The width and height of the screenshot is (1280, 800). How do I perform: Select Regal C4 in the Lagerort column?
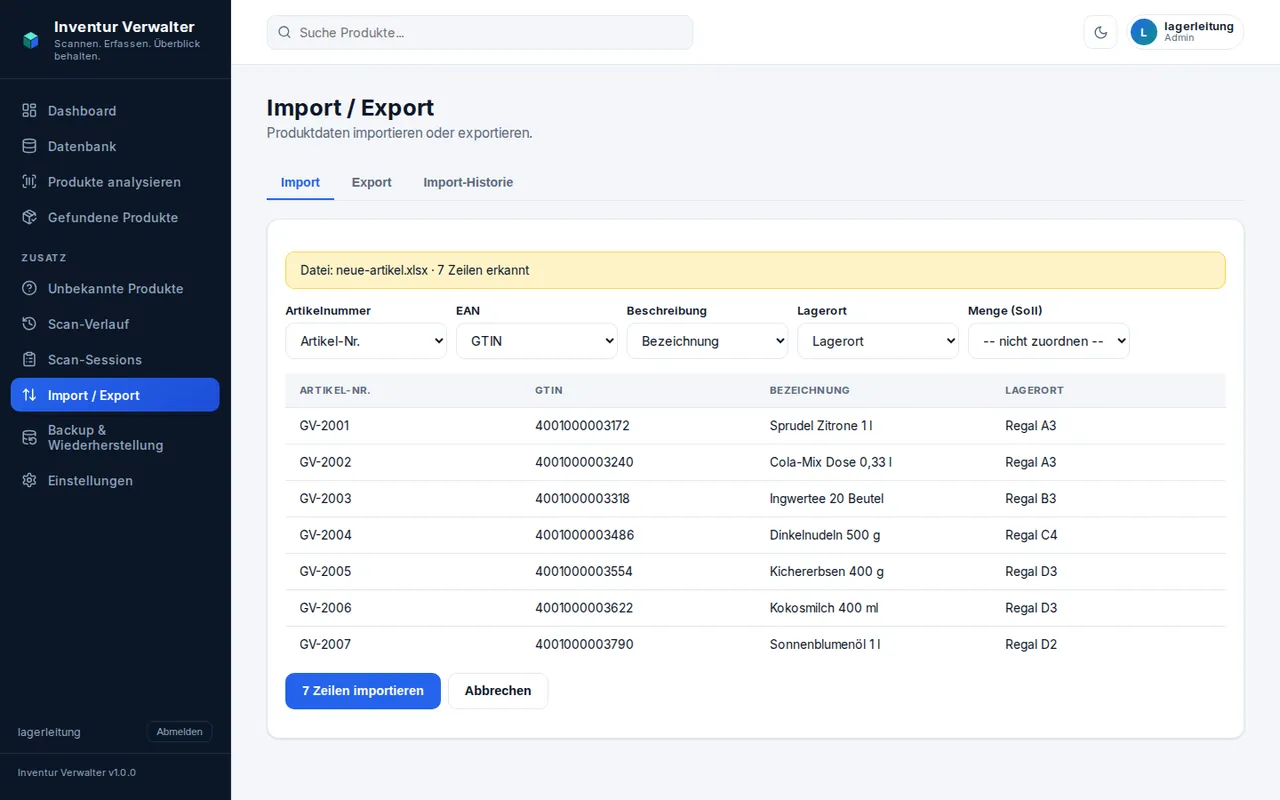1031,535
